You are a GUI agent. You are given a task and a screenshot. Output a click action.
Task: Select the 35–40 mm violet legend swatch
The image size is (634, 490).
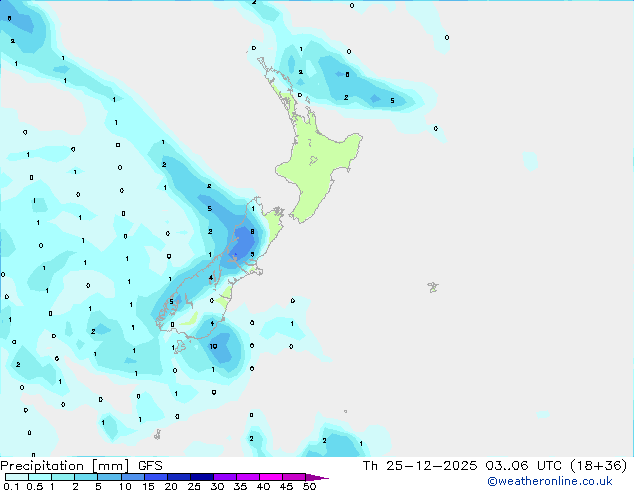point(247,477)
